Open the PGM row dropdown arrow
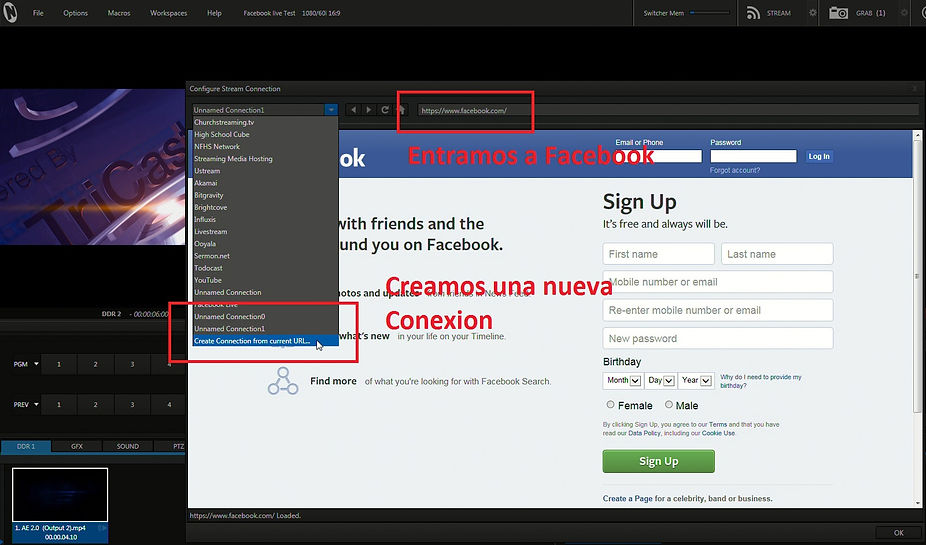 point(36,364)
